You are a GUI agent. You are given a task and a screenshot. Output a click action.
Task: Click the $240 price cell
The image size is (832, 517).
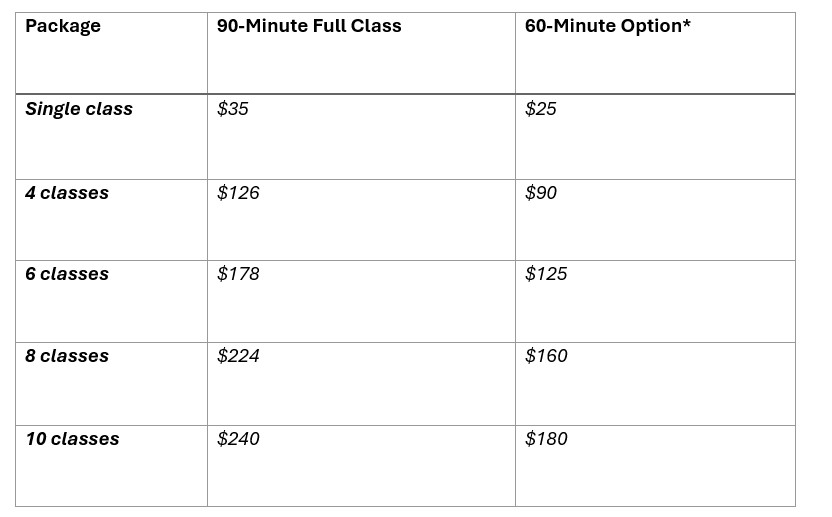[238, 439]
